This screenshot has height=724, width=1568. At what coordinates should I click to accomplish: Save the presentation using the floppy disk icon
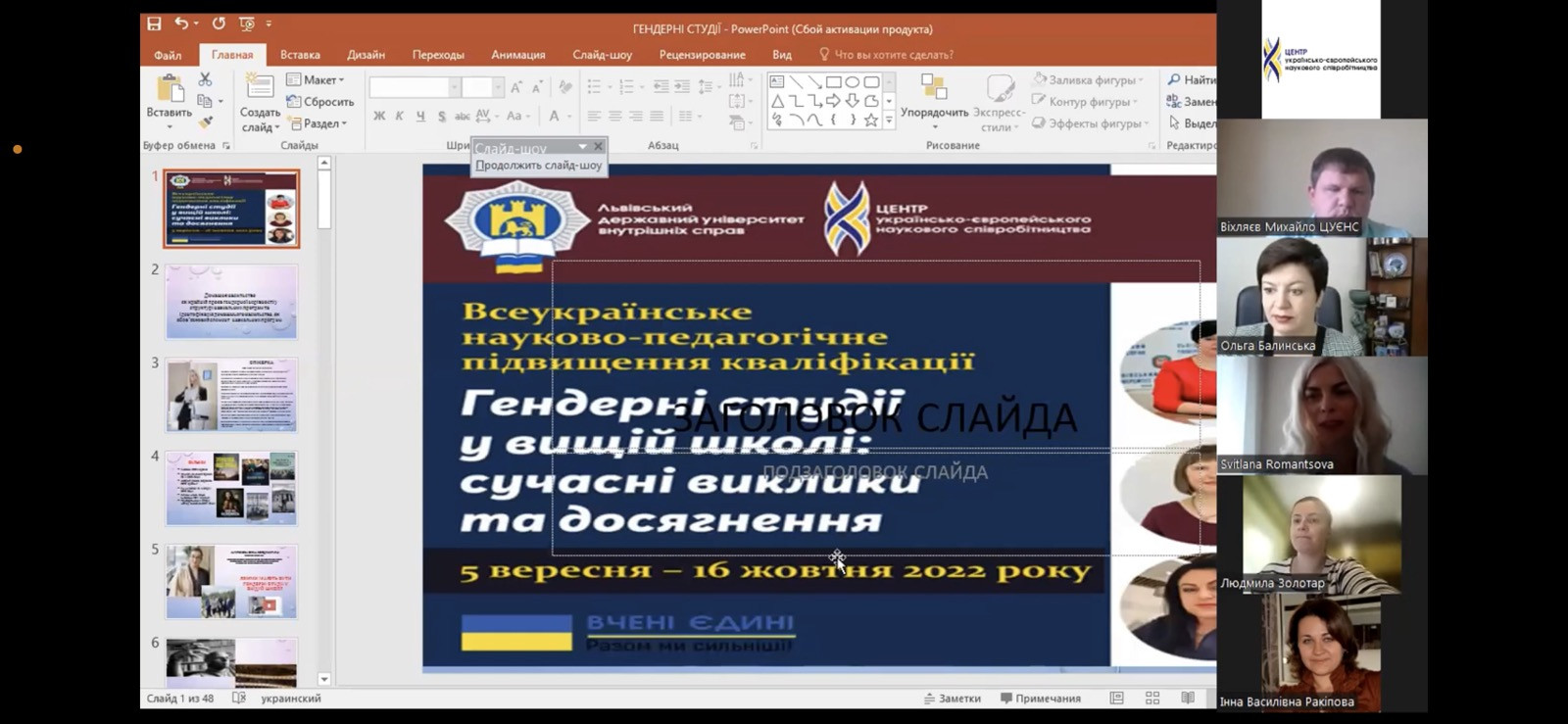pos(154,24)
